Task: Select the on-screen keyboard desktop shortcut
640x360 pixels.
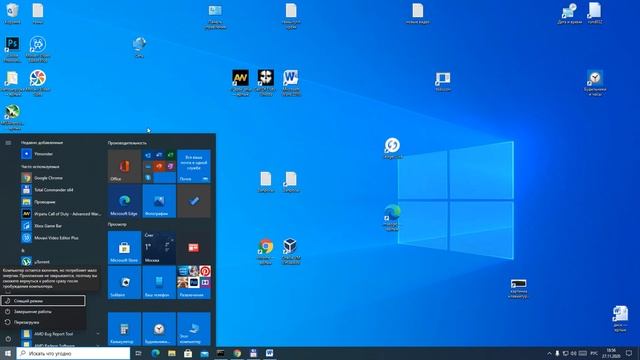Action: click(x=518, y=288)
